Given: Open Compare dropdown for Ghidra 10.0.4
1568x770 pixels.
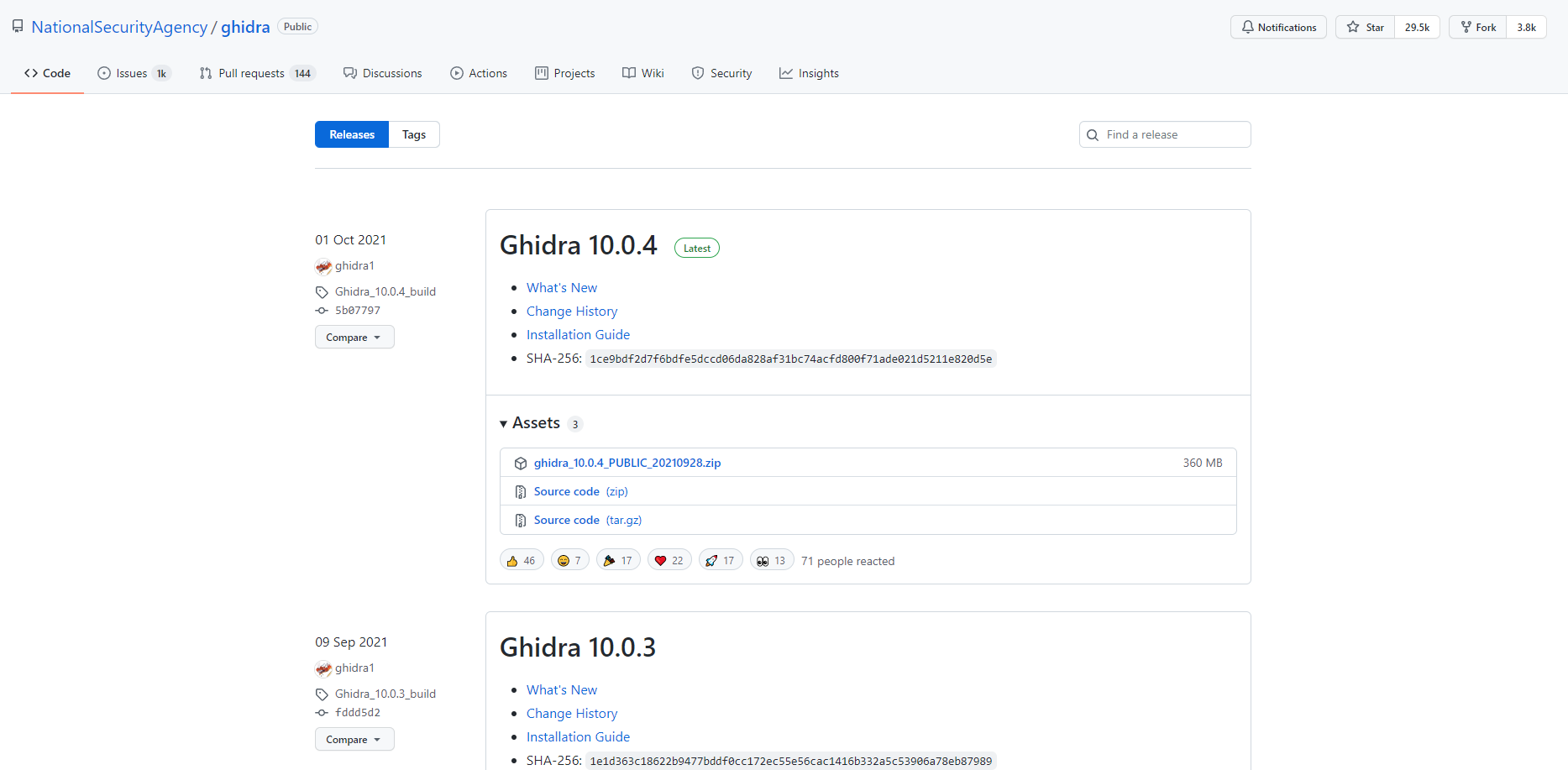Looking at the screenshot, I should [x=354, y=337].
